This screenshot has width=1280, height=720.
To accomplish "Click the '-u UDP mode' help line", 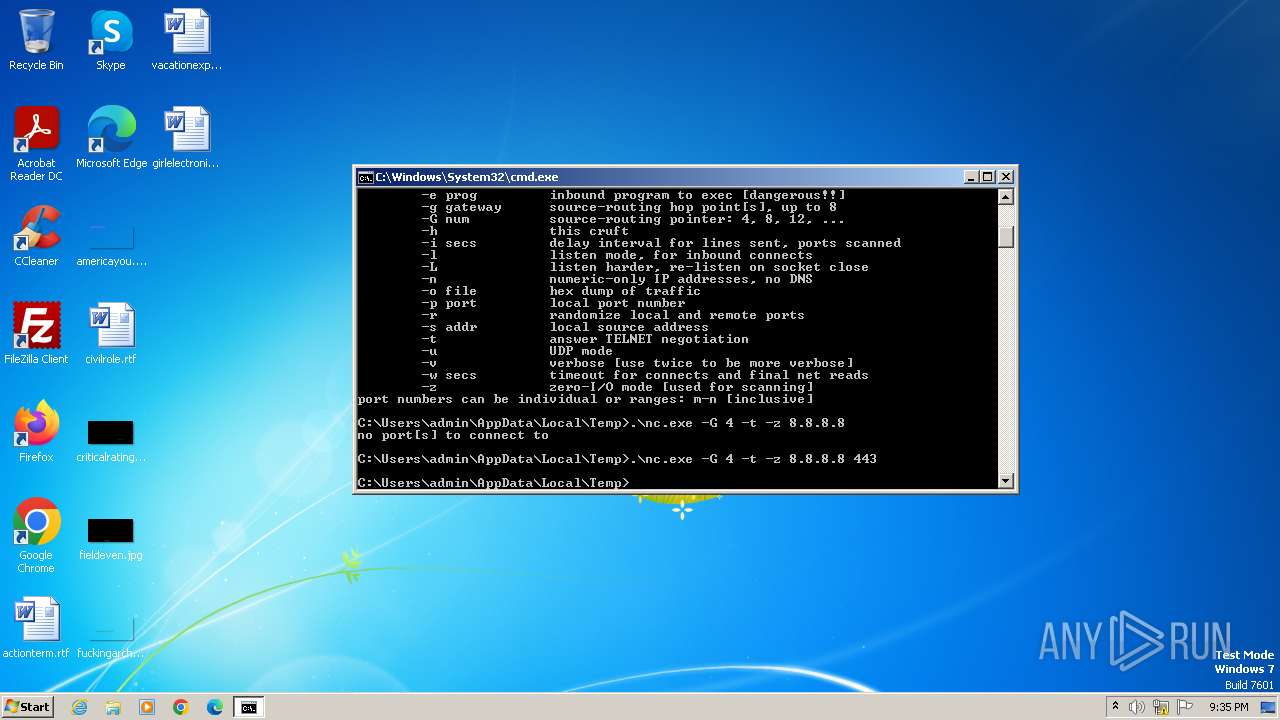I will click(517, 351).
